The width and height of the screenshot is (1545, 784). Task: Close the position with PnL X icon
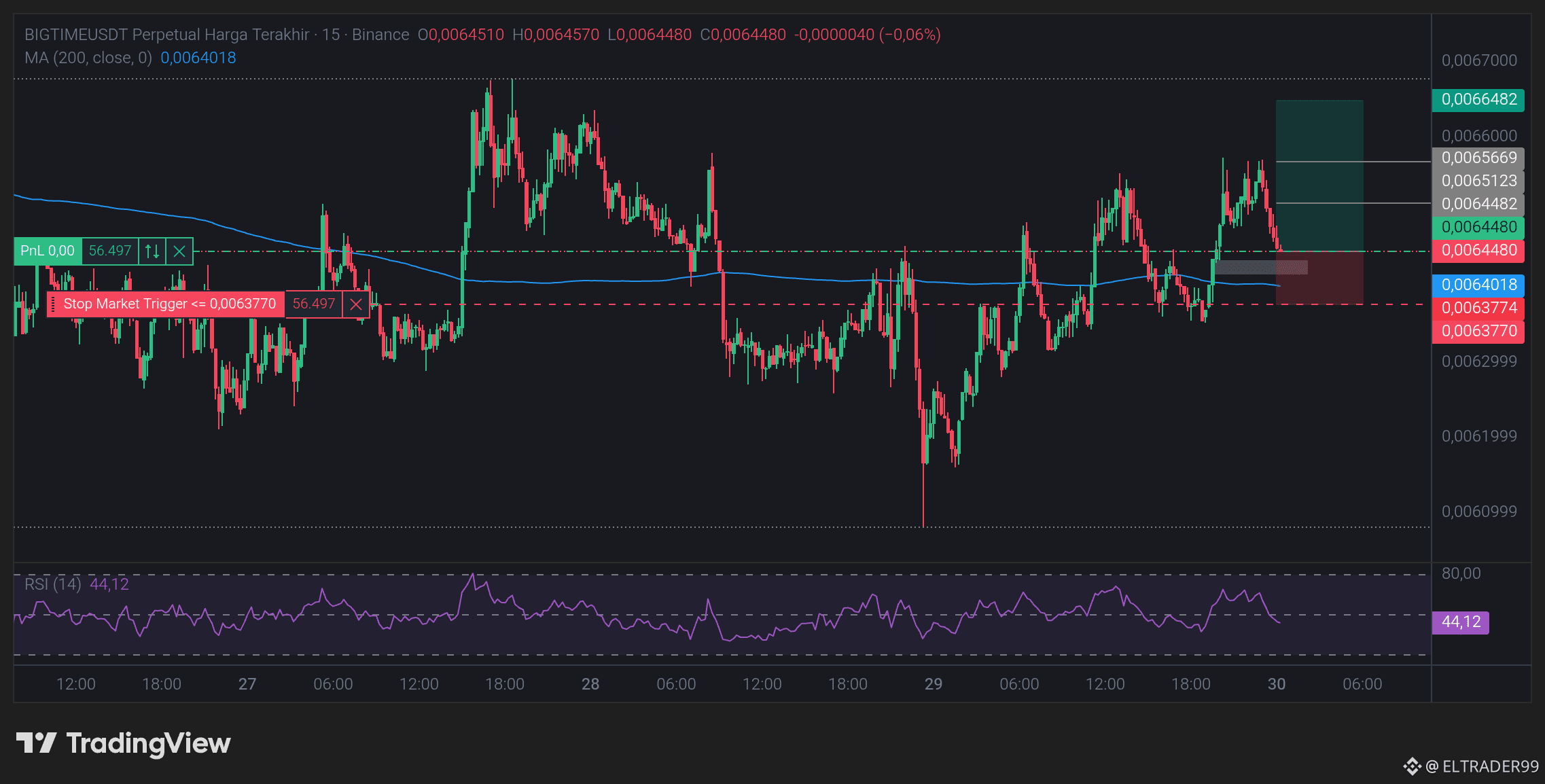tap(179, 251)
